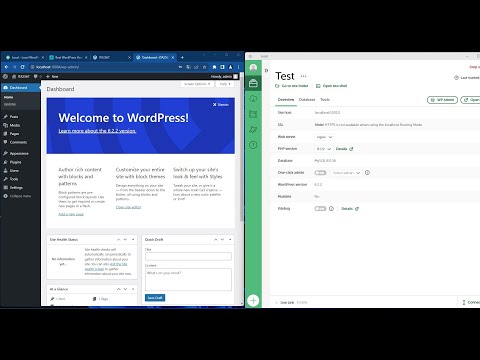Switch to the Dashboard browser tab
This screenshot has width=480, height=360.
[x=155, y=57]
